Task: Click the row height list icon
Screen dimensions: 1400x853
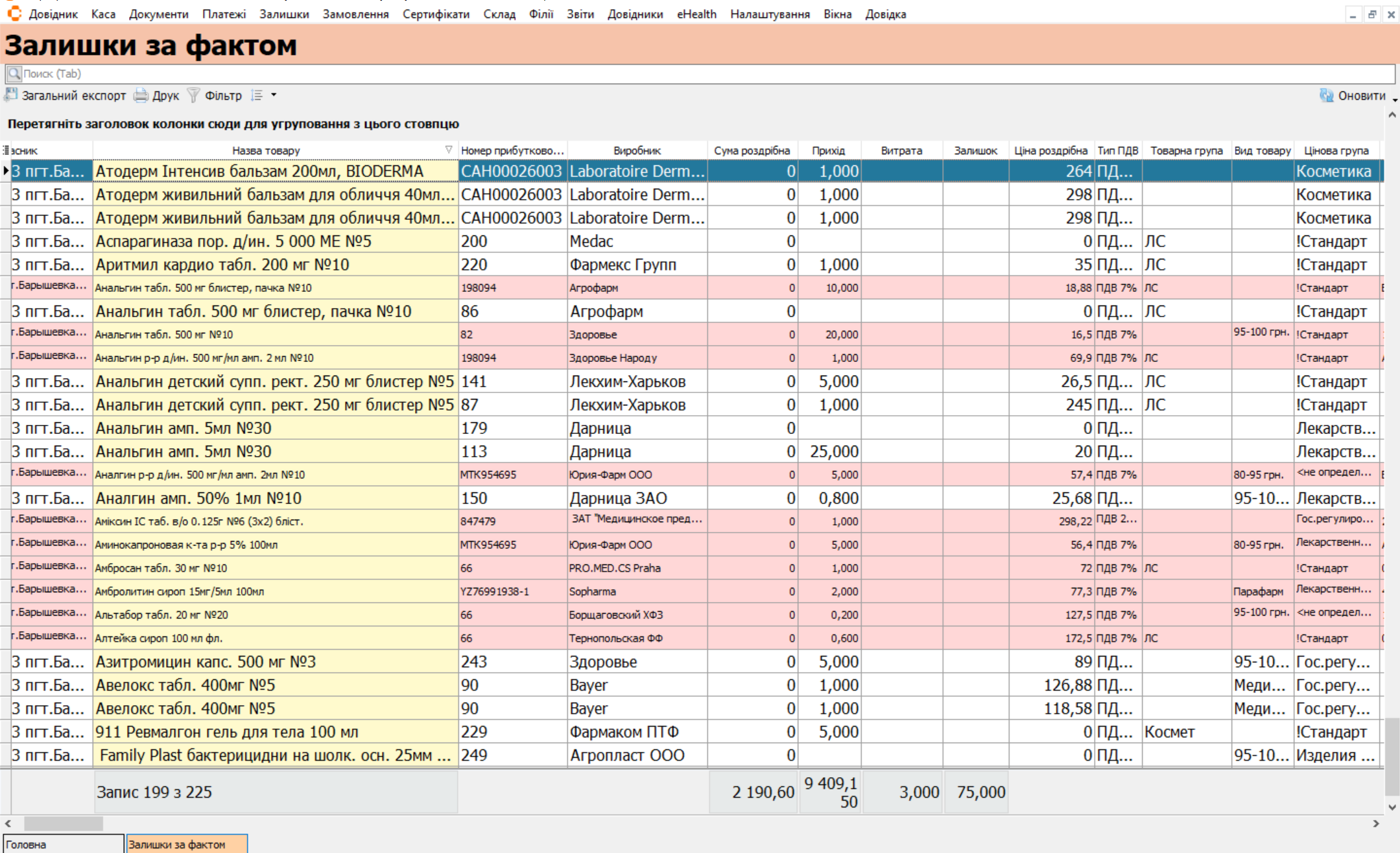Action: [x=257, y=95]
